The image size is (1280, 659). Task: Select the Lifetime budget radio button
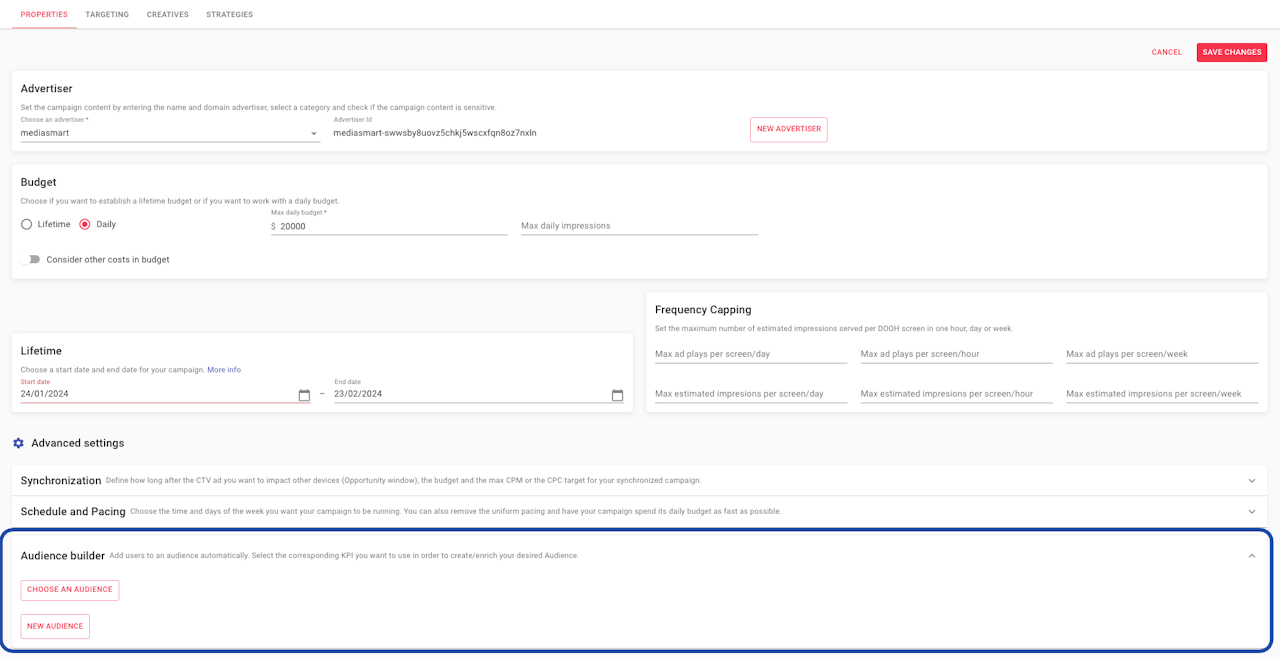click(x=27, y=225)
